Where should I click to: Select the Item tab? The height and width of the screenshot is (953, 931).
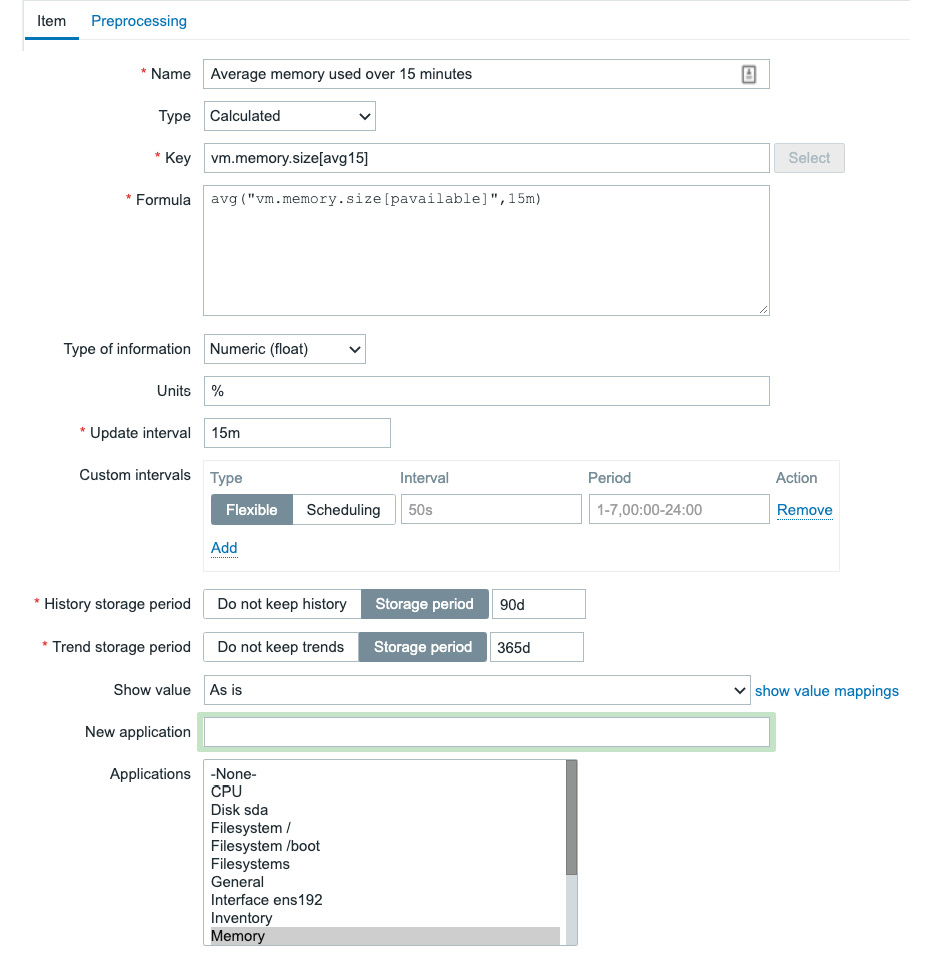click(x=52, y=21)
